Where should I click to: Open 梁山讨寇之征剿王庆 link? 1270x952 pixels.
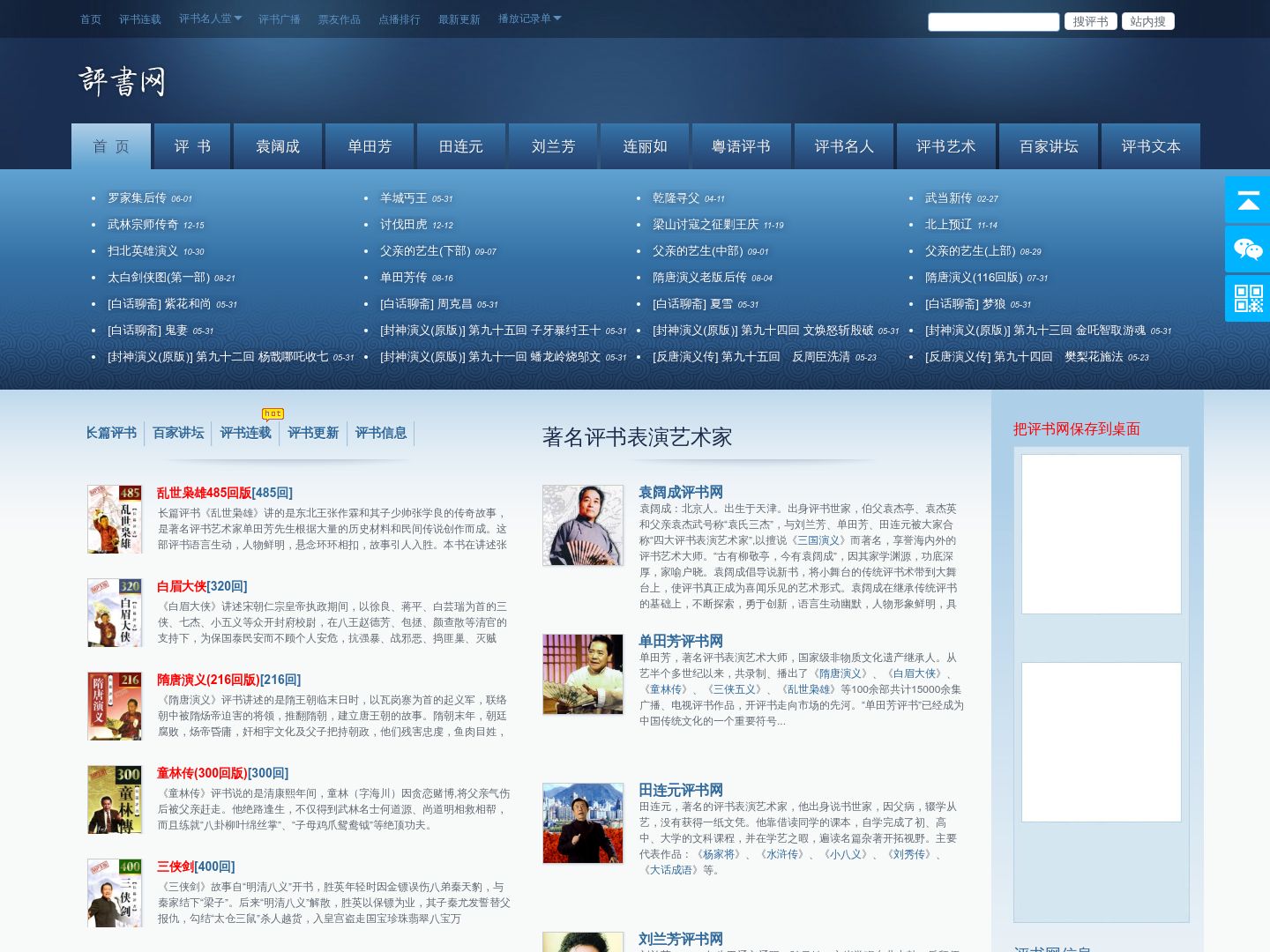point(706,225)
